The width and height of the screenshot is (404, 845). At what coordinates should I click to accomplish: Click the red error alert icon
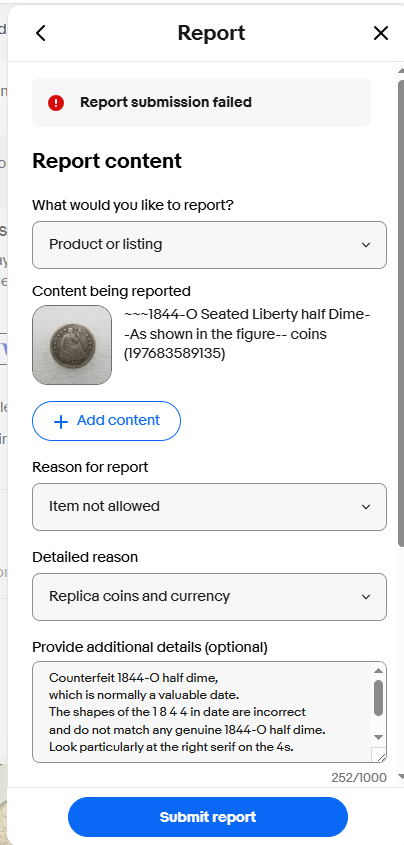(x=55, y=102)
